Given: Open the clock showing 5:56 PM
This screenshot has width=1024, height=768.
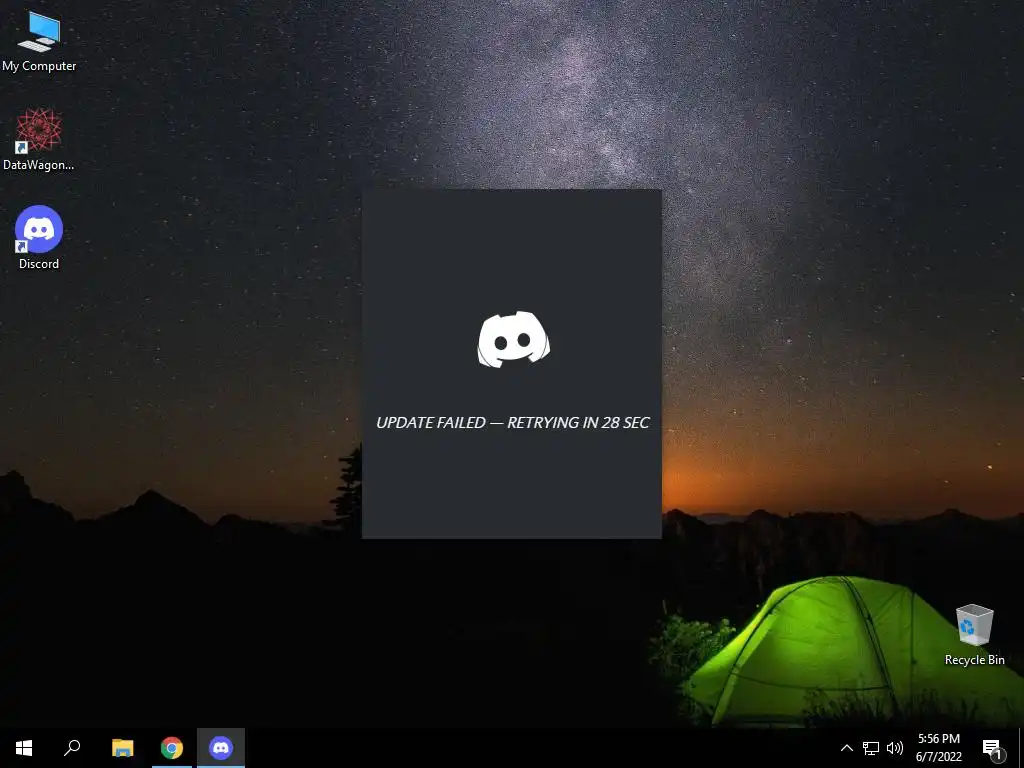Looking at the screenshot, I should click(x=938, y=748).
